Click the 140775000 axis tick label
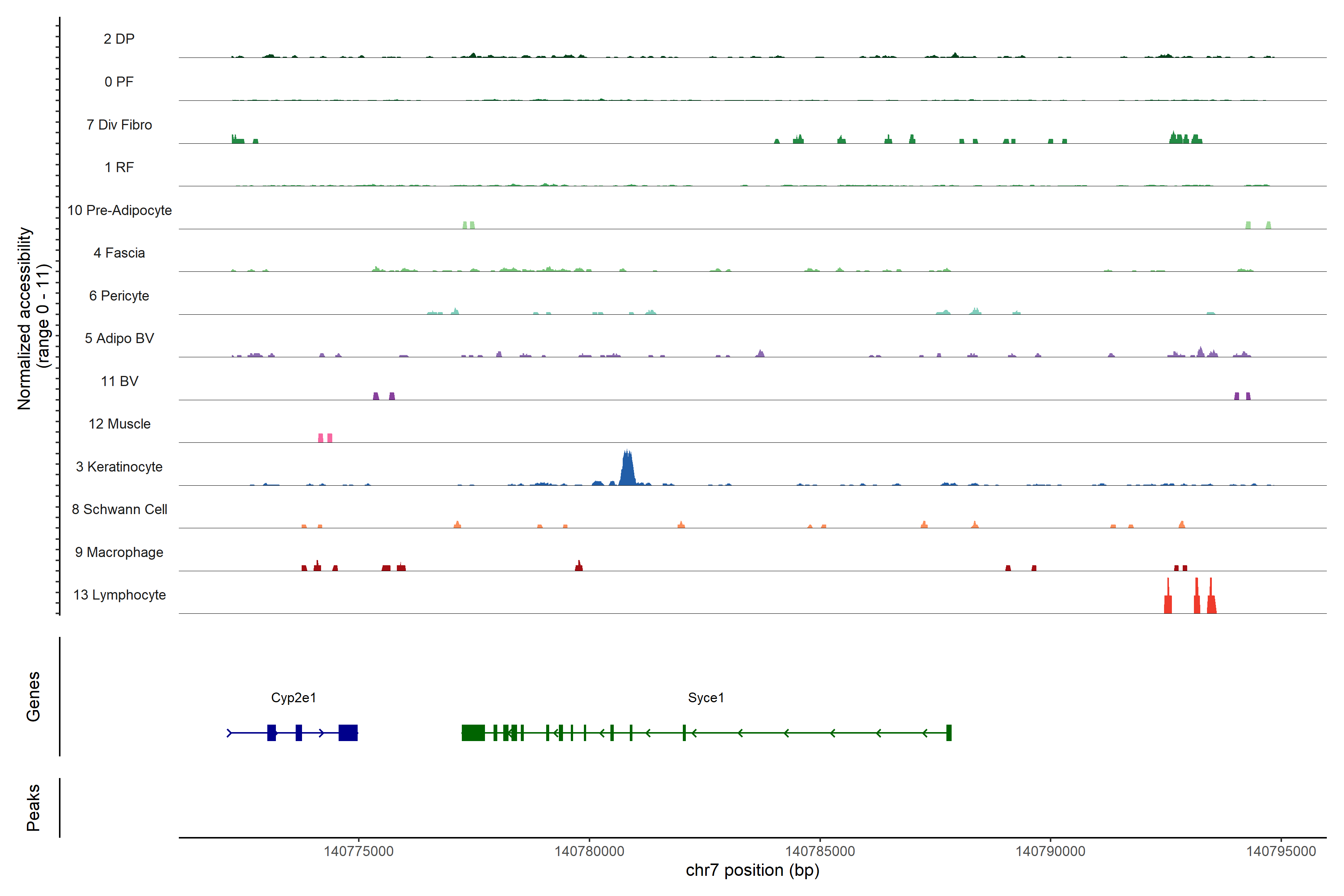The image size is (1344, 896). 358,852
